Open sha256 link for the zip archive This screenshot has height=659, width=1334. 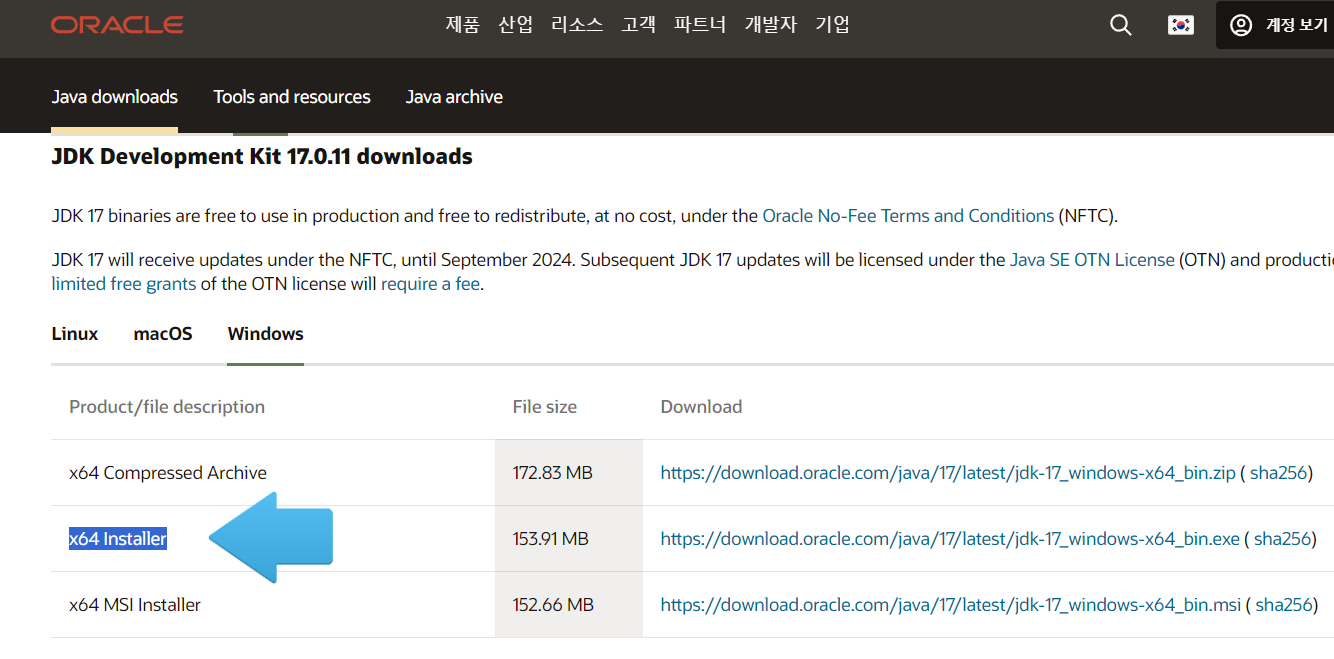[x=1280, y=473]
